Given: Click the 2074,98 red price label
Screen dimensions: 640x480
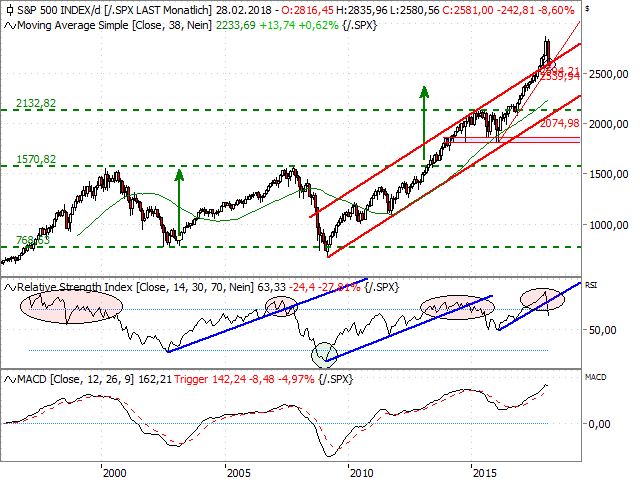Looking at the screenshot, I should (560, 123).
